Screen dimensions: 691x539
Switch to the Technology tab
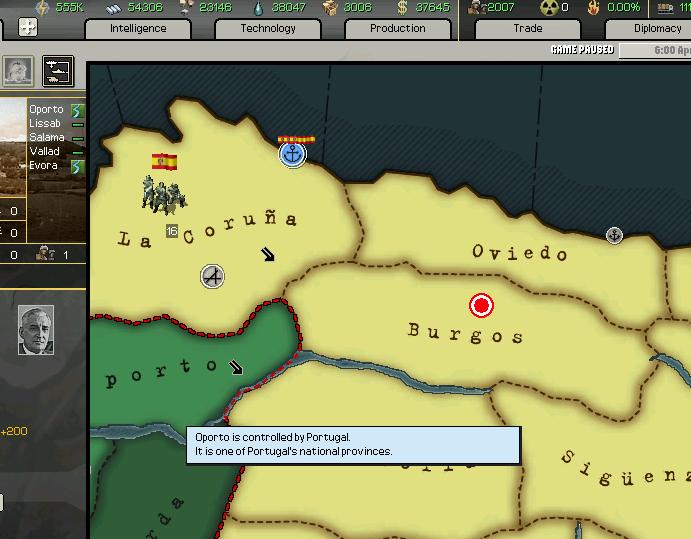(268, 28)
